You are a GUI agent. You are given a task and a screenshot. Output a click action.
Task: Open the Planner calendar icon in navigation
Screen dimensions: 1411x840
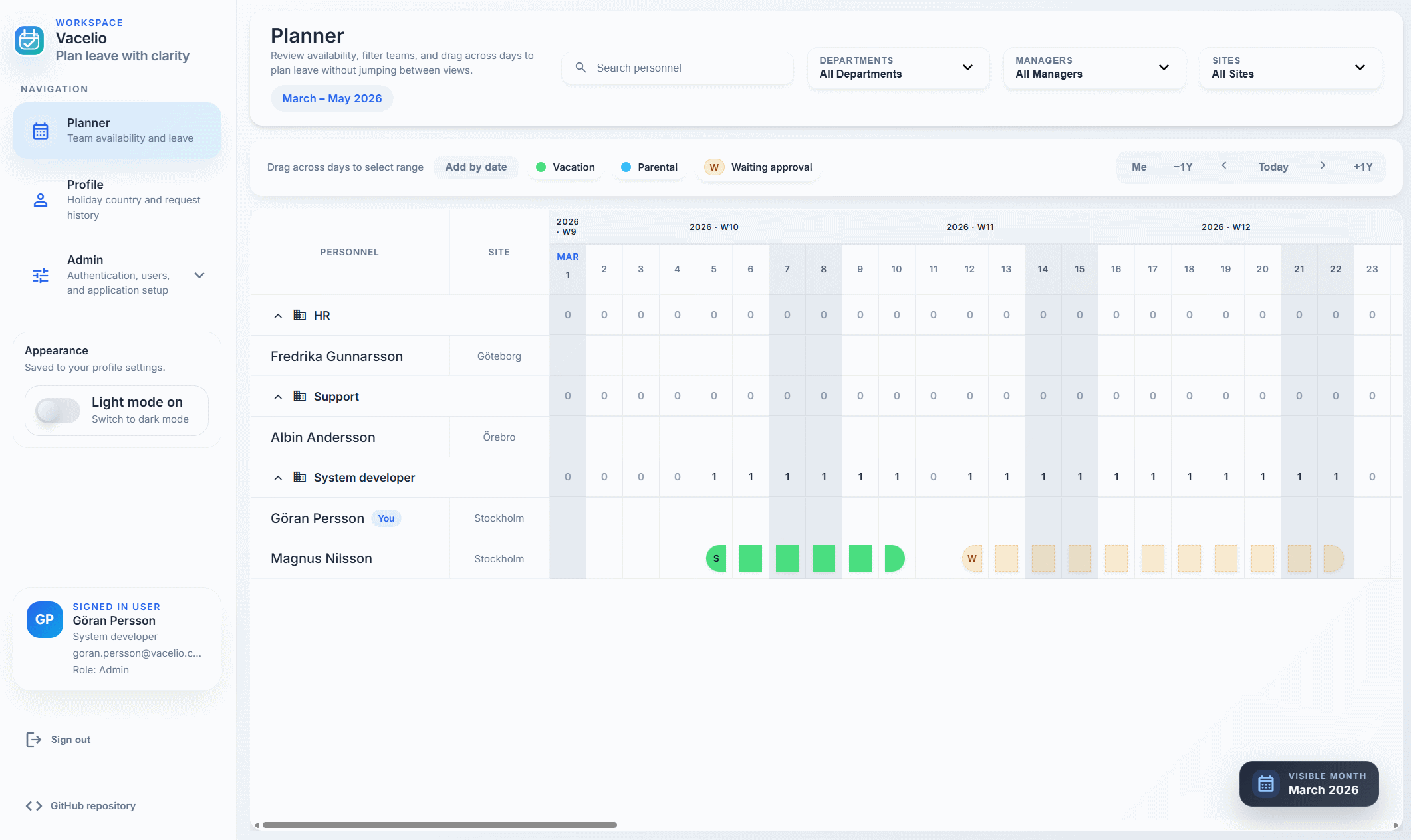tap(41, 130)
